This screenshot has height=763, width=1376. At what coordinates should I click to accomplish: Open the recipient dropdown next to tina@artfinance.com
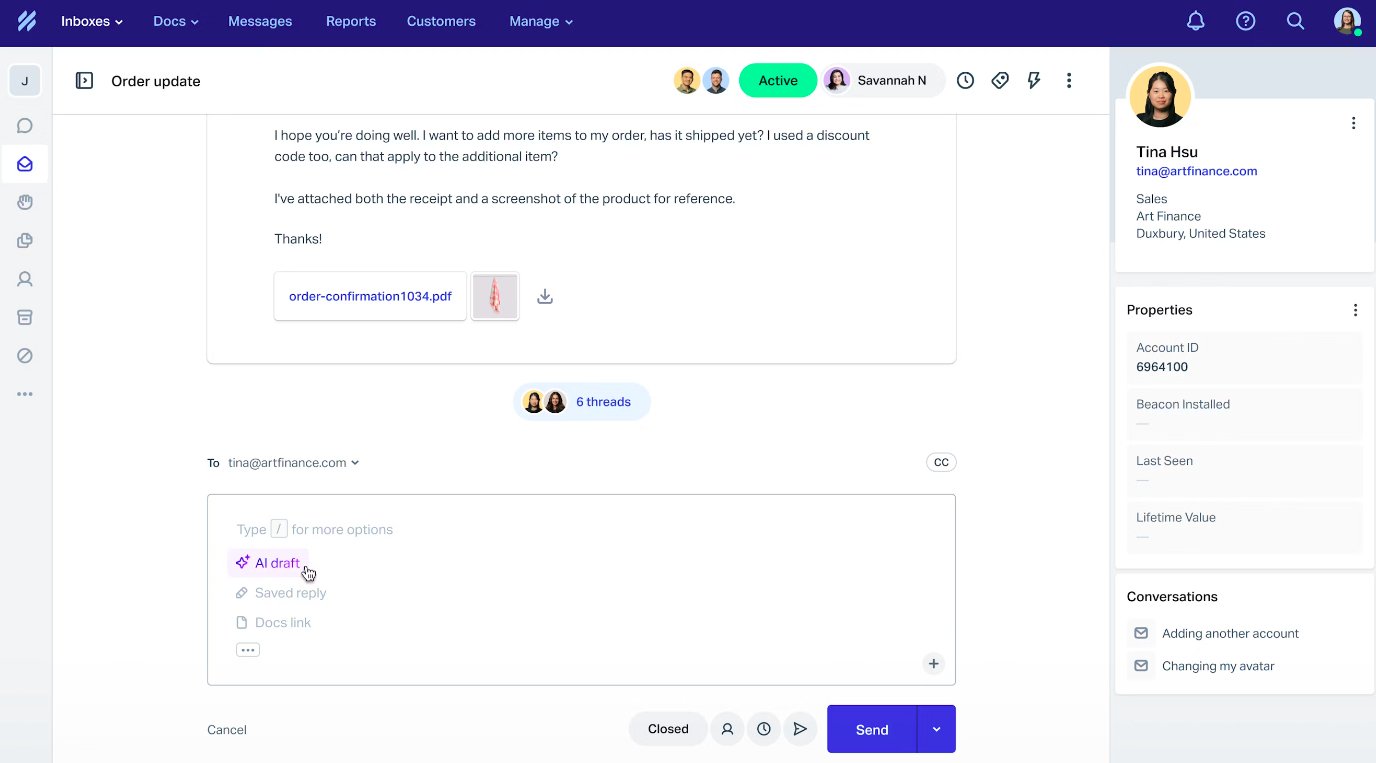pos(356,462)
